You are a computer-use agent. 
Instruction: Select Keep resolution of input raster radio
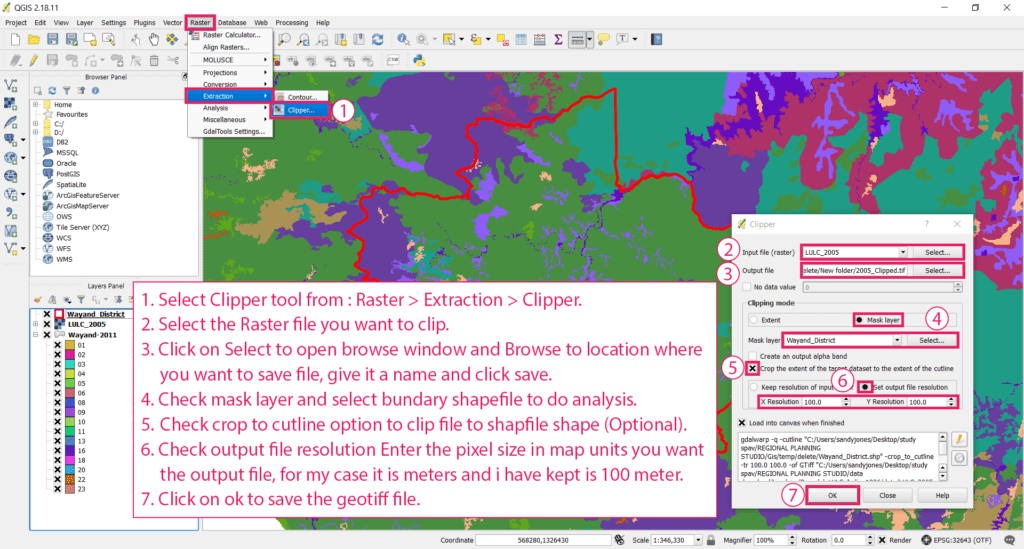754,387
